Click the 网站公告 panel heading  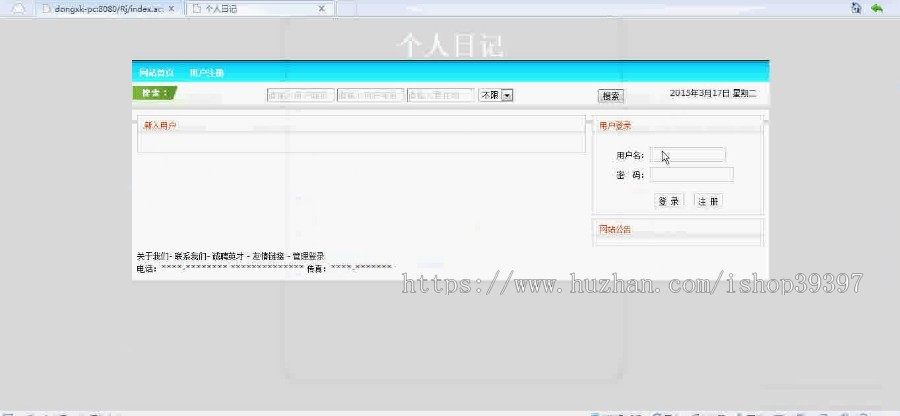point(615,230)
